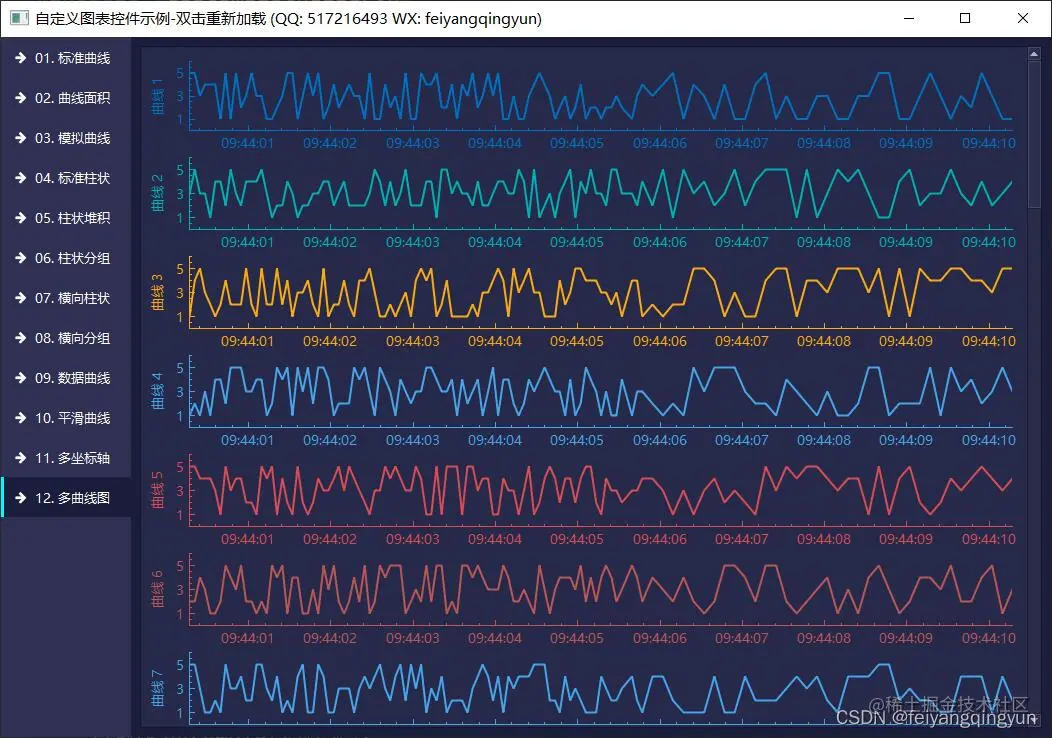This screenshot has width=1052, height=738.
Task: Click the vertical scrollbar thumb
Action: [1034, 134]
